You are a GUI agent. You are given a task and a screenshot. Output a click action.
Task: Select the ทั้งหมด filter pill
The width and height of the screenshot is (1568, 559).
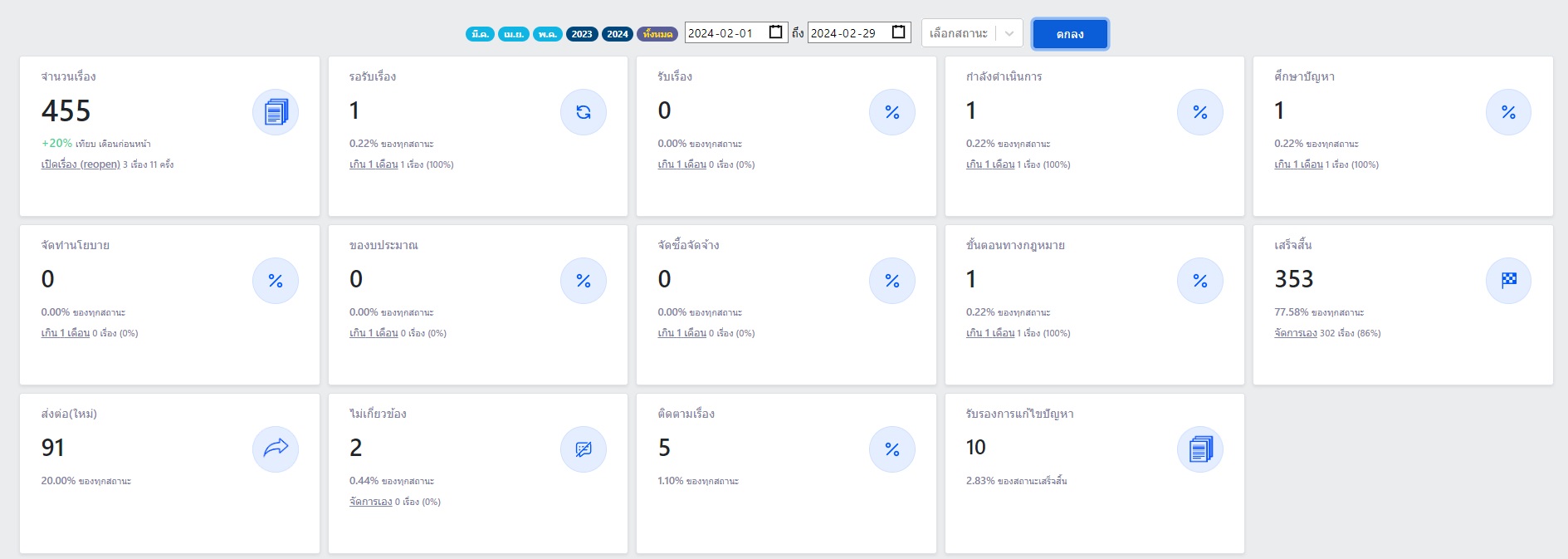click(657, 34)
